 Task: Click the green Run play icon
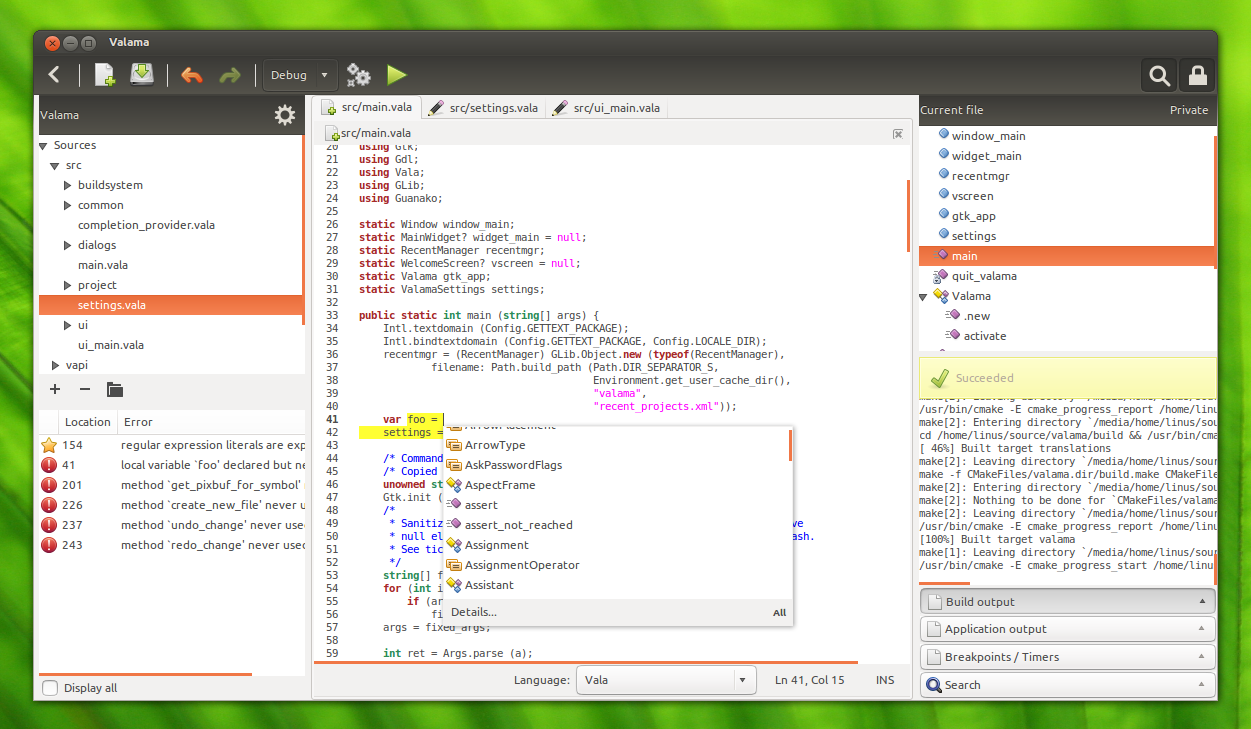pyautogui.click(x=397, y=75)
